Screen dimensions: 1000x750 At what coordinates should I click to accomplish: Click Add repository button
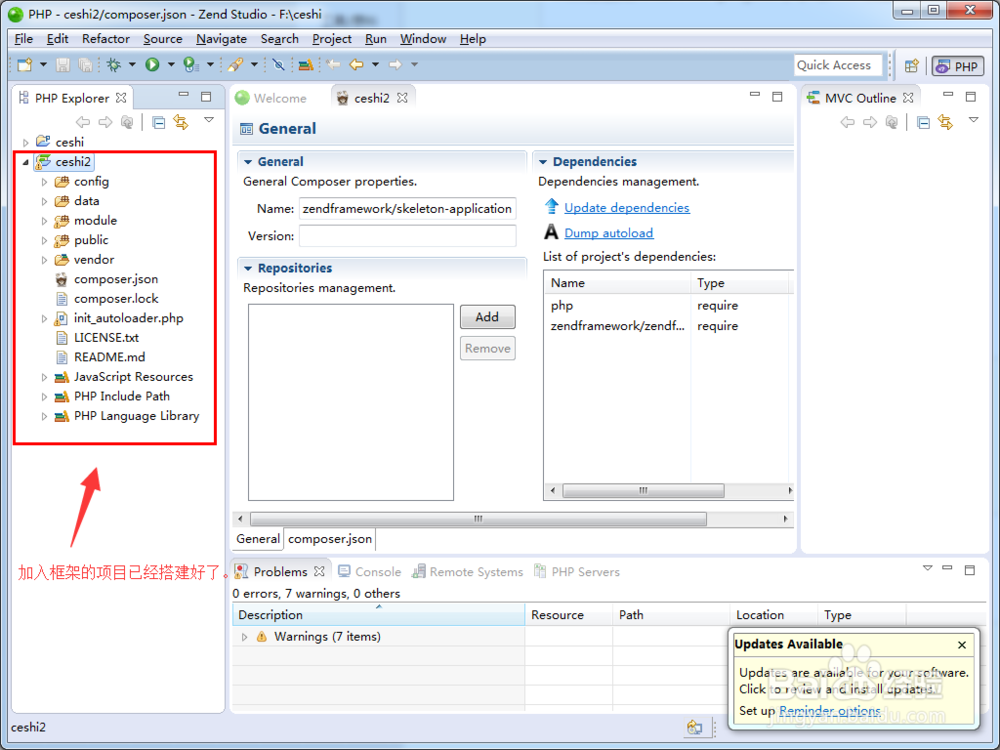(x=487, y=317)
